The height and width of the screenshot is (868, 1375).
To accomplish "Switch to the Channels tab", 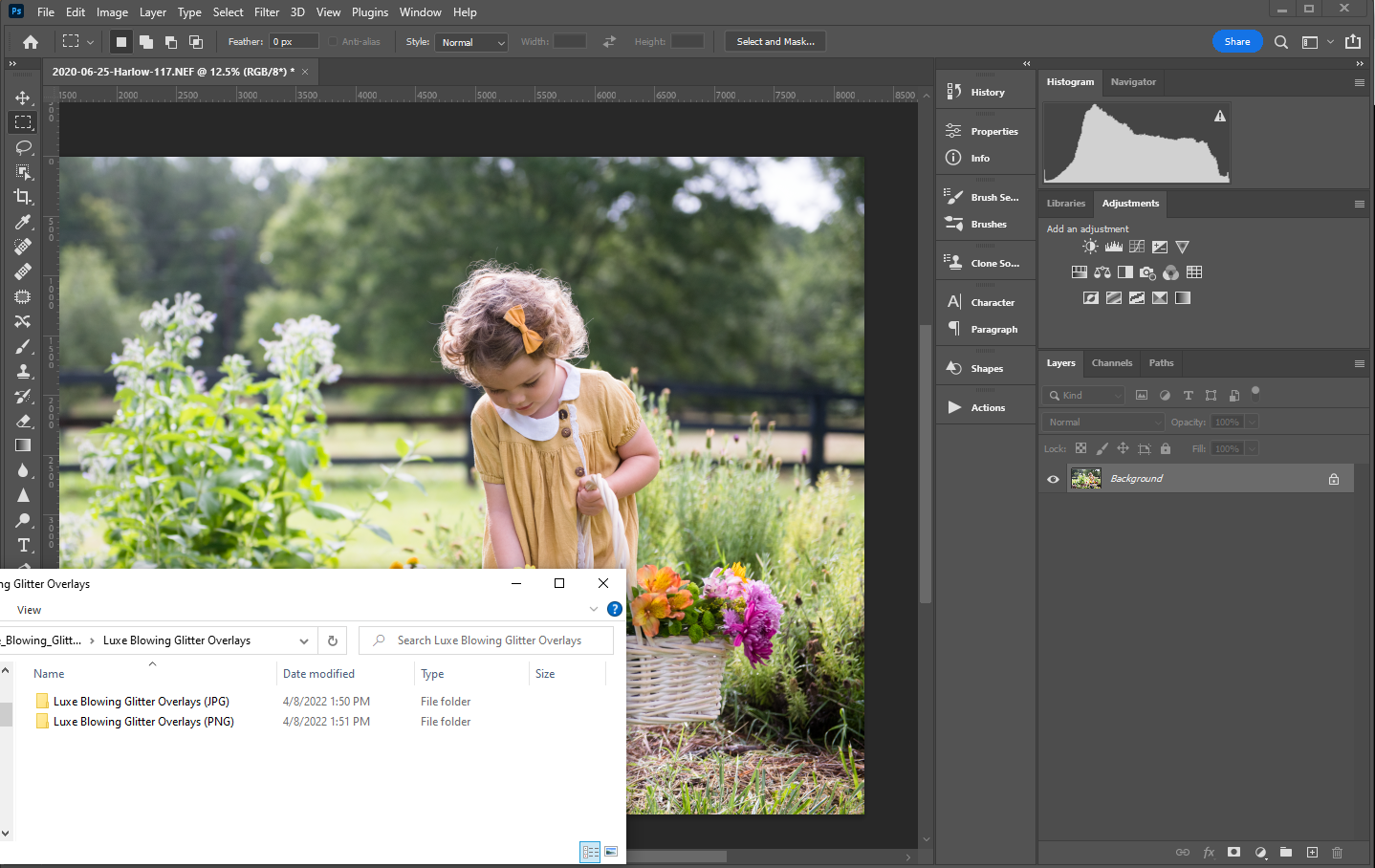I will coord(1111,363).
